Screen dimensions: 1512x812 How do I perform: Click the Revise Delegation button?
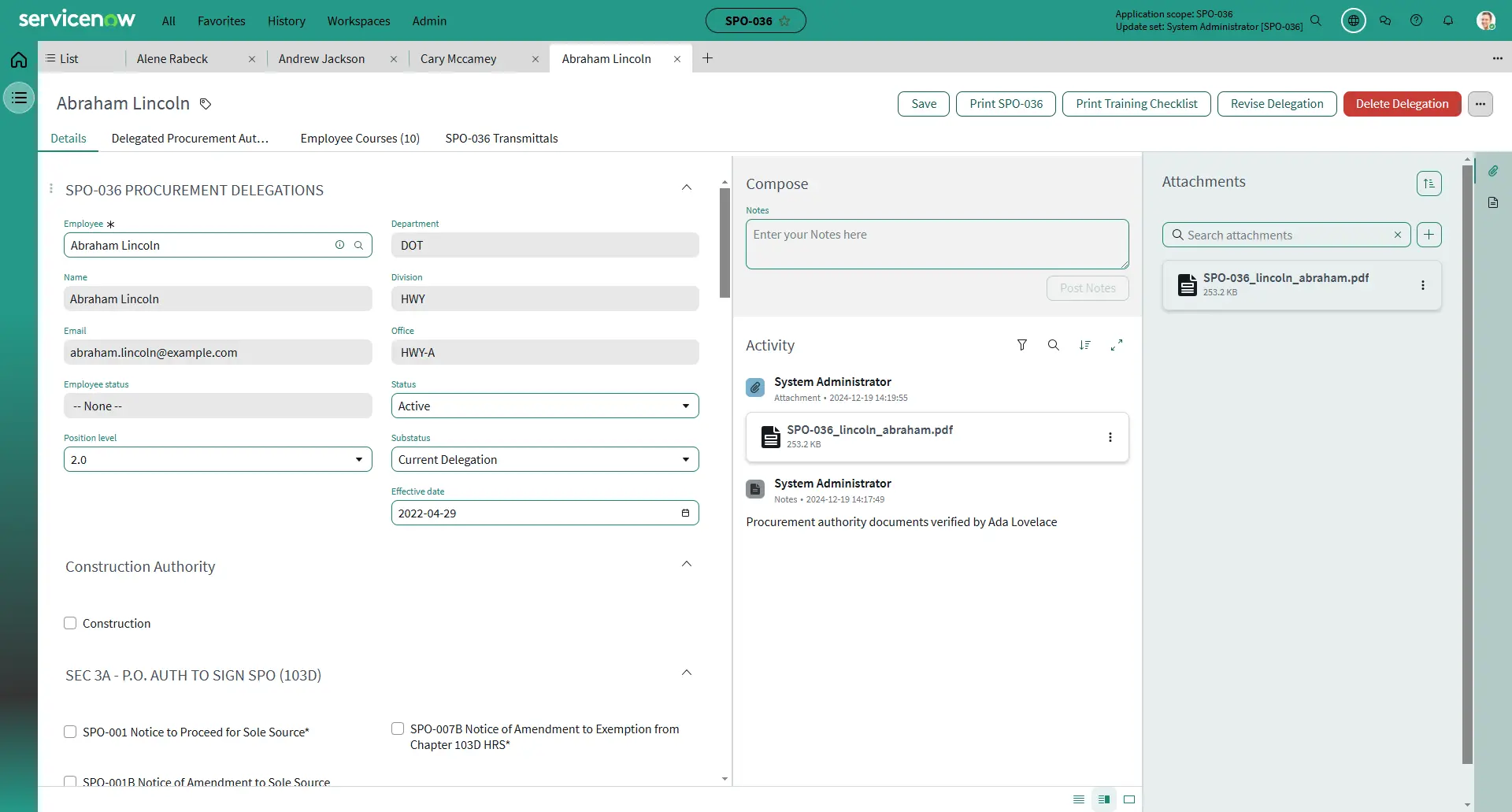(x=1277, y=104)
